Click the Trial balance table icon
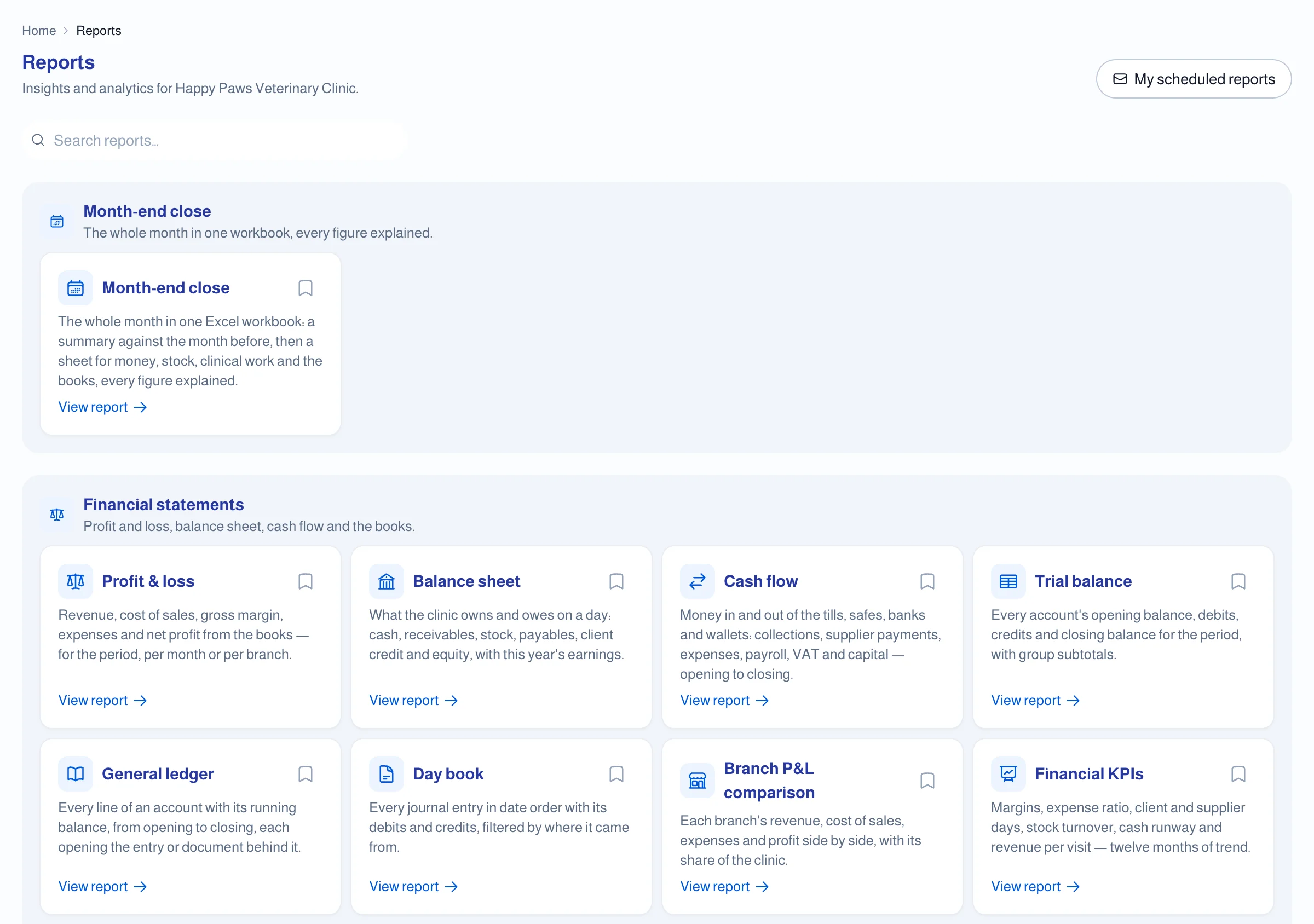The image size is (1314, 924). point(1008,581)
